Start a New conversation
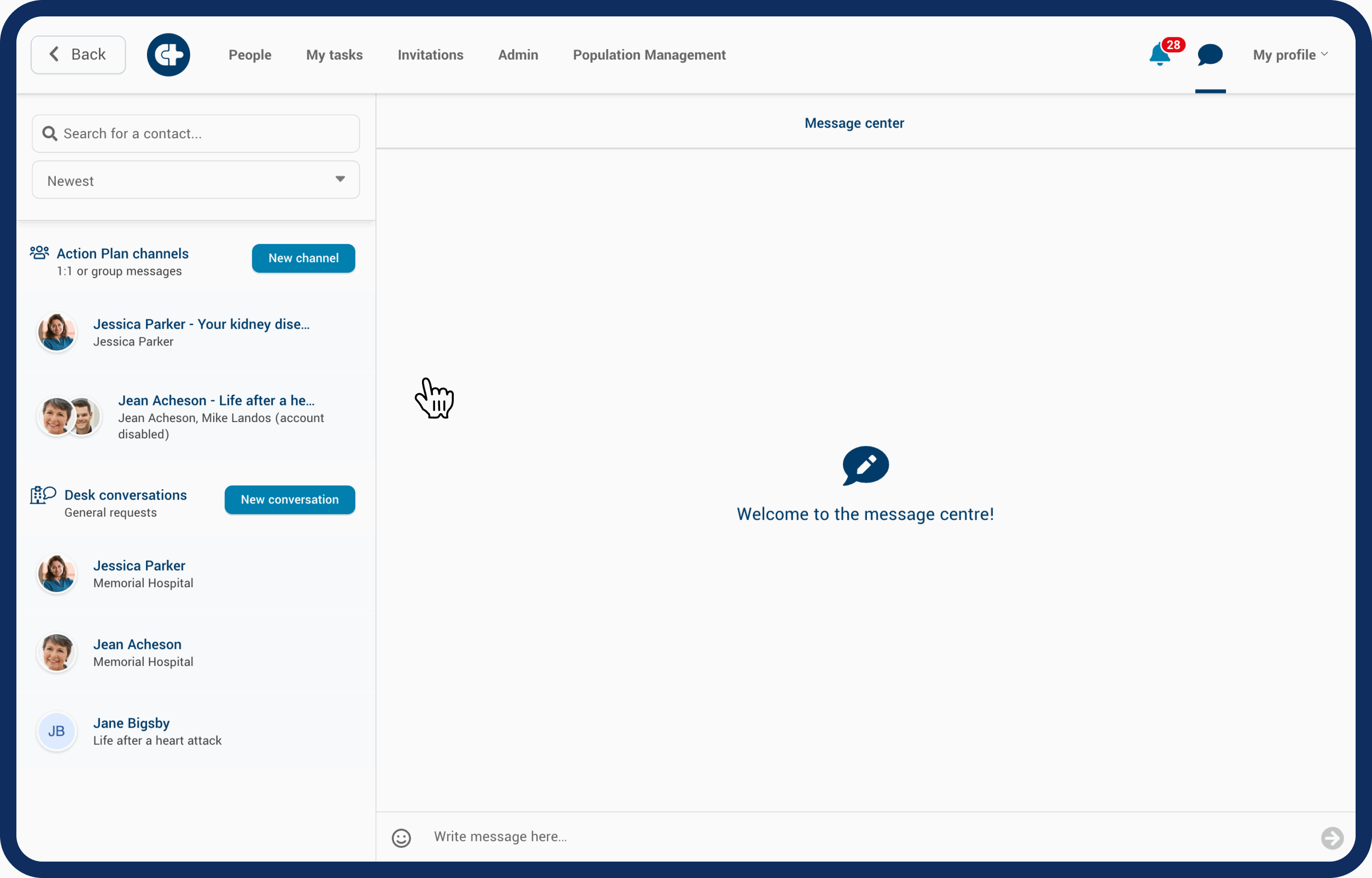Image resolution: width=1372 pixels, height=878 pixels. [290, 500]
